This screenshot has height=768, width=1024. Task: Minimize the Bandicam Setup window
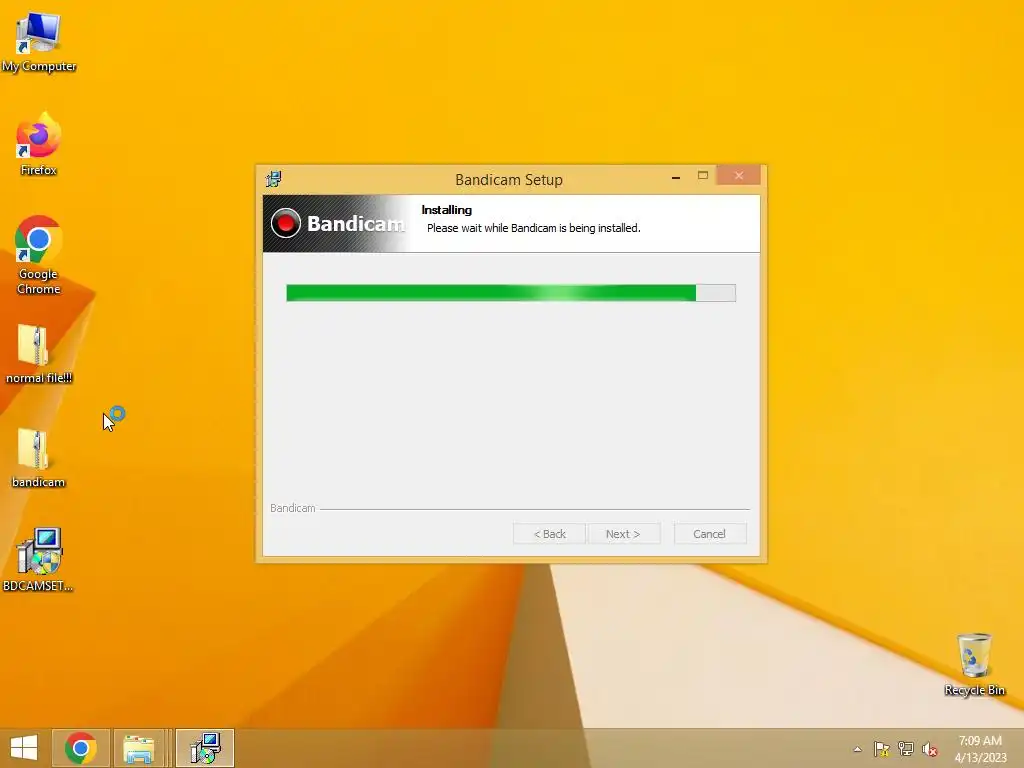tap(676, 176)
